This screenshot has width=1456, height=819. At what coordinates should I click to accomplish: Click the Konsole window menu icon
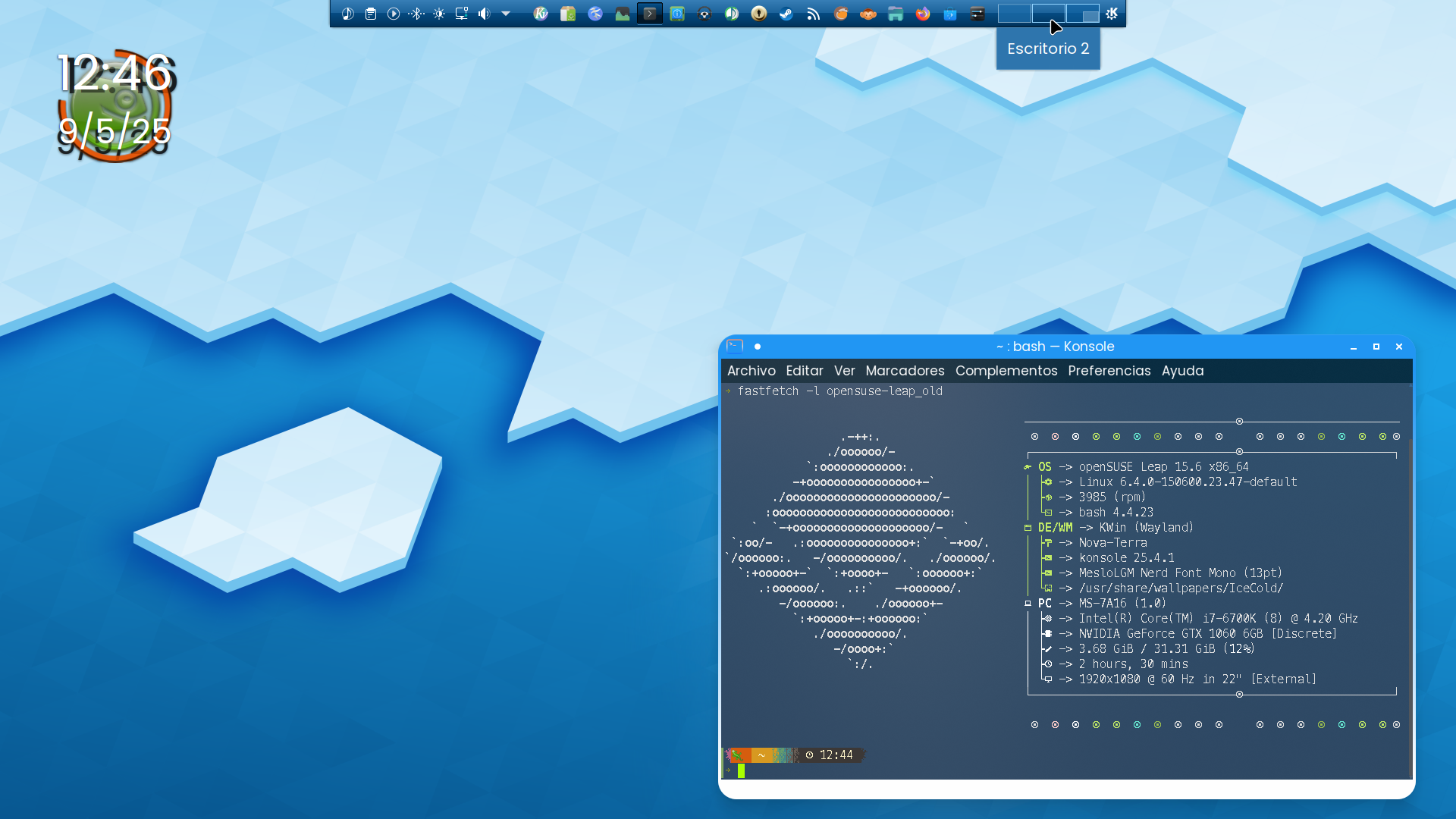(x=735, y=347)
